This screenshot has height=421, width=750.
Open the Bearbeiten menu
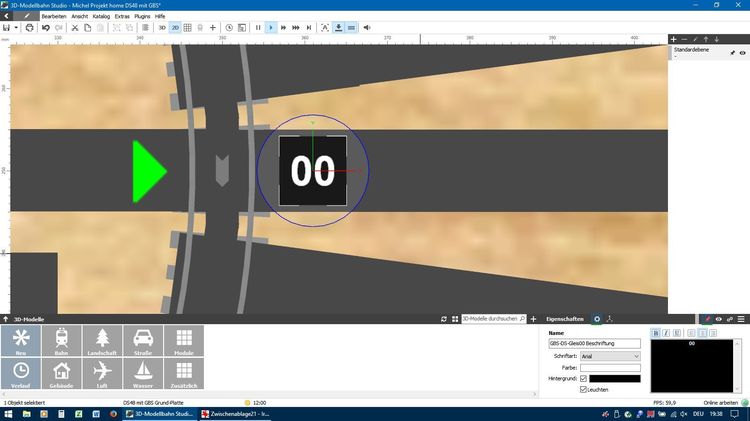click(x=54, y=16)
